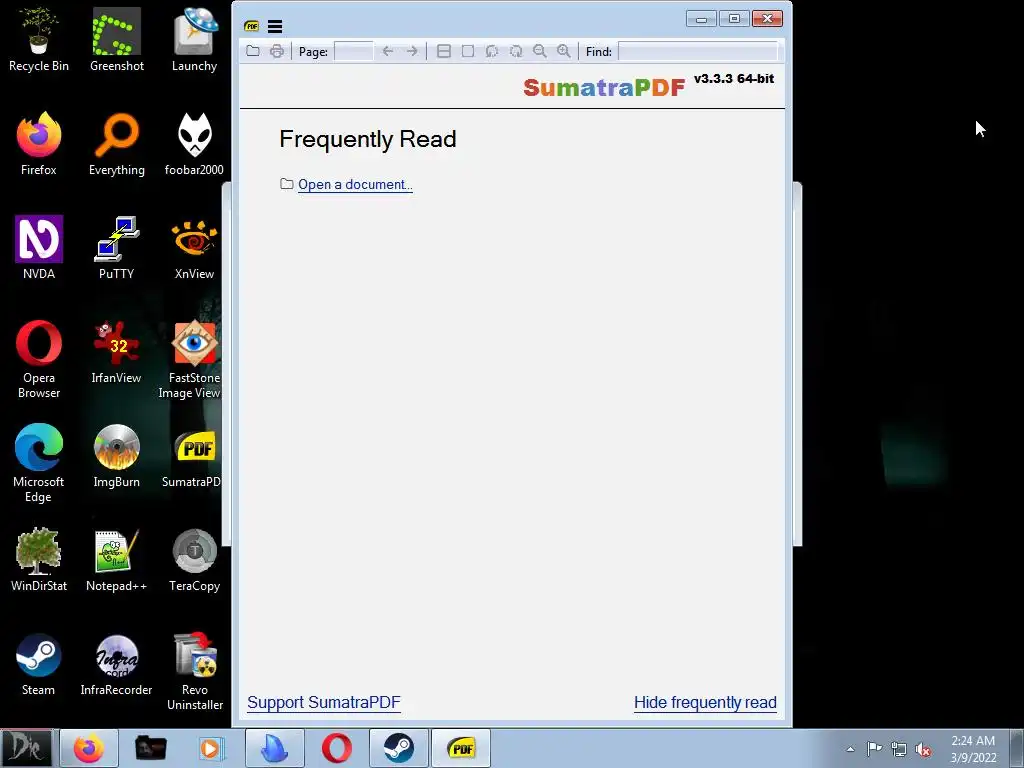Select the WinDirStat desktop icon
This screenshot has height=768, width=1024.
[x=39, y=559]
